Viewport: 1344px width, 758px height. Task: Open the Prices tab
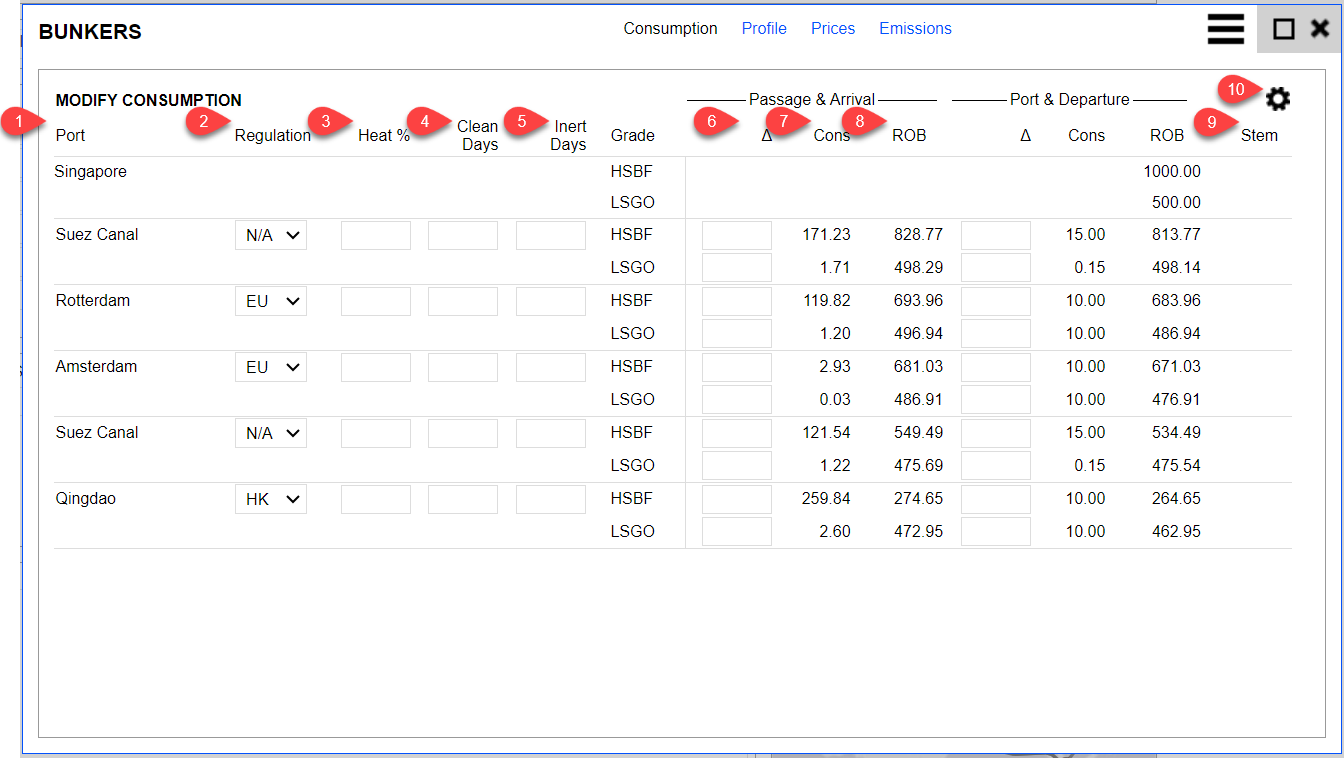pos(832,29)
